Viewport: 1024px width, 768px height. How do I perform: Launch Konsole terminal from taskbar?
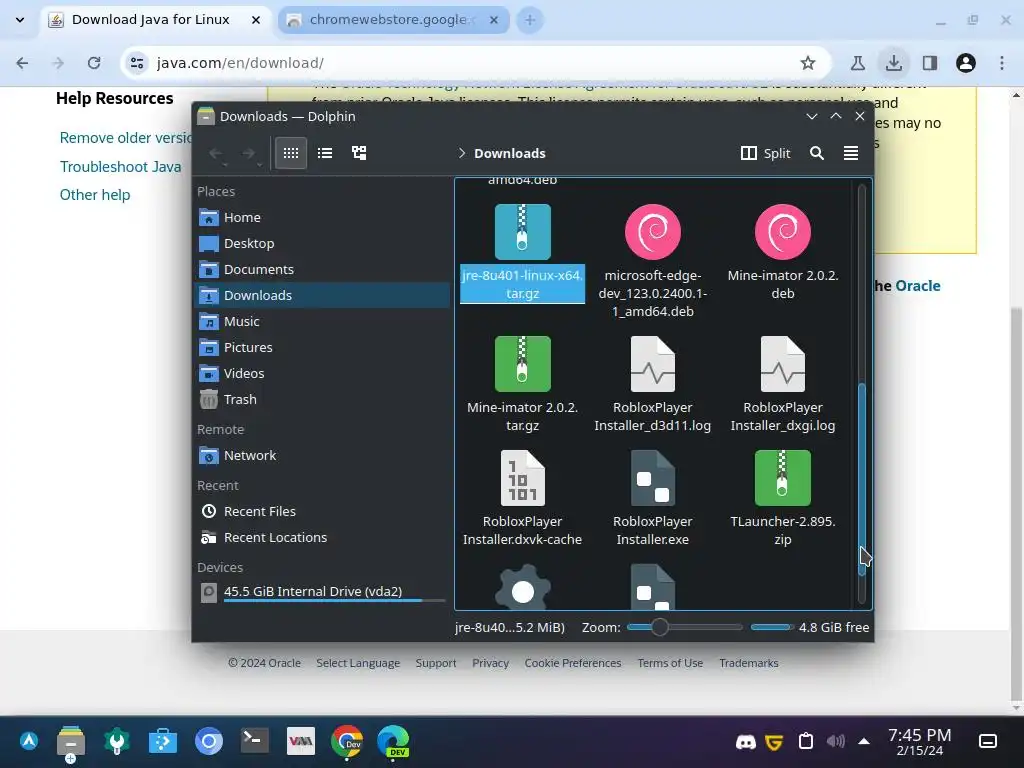click(x=254, y=741)
